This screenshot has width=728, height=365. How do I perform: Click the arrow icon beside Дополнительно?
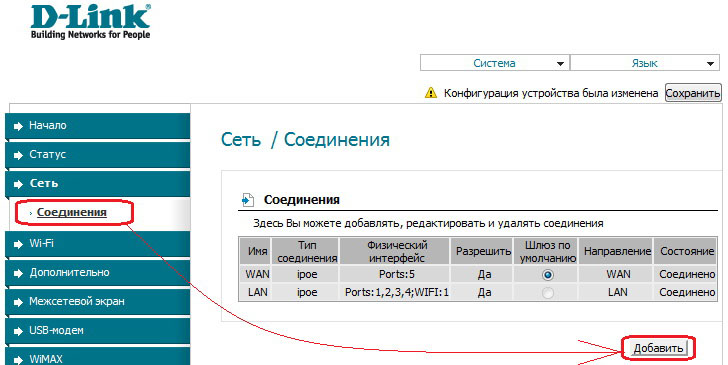pyautogui.click(x=18, y=273)
